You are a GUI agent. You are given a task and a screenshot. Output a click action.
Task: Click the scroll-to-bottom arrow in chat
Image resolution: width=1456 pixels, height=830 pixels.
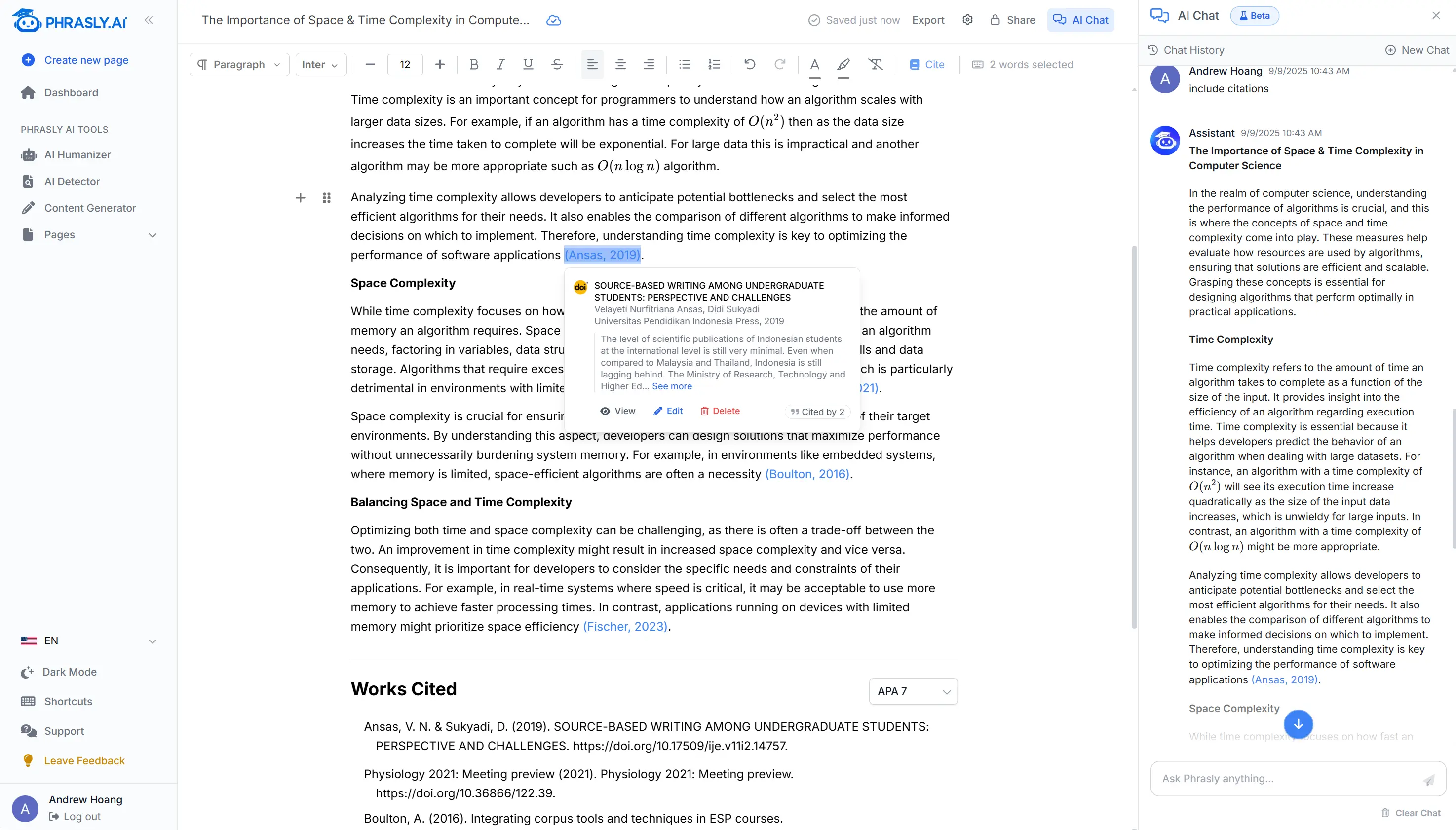click(x=1298, y=724)
